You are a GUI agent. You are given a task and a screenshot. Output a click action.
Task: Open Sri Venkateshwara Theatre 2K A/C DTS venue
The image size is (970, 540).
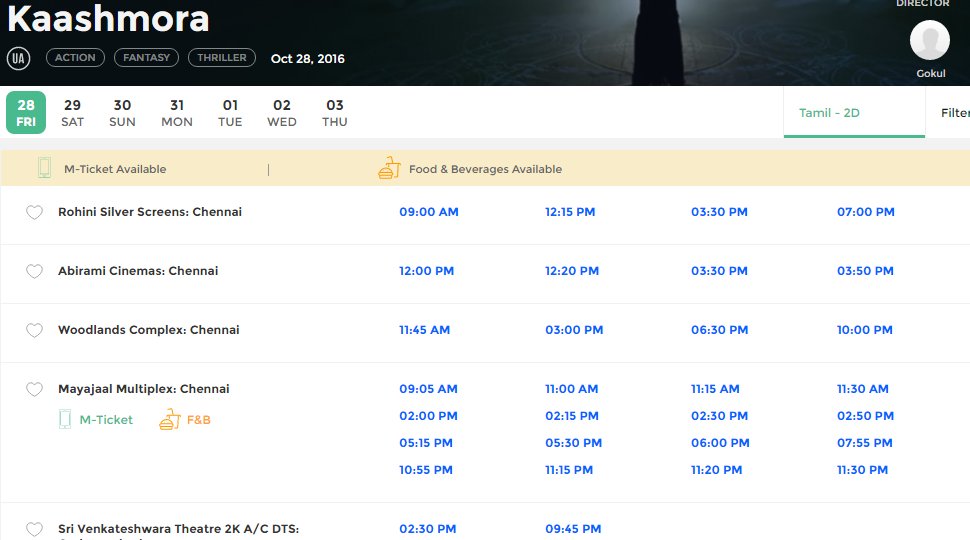(179, 529)
